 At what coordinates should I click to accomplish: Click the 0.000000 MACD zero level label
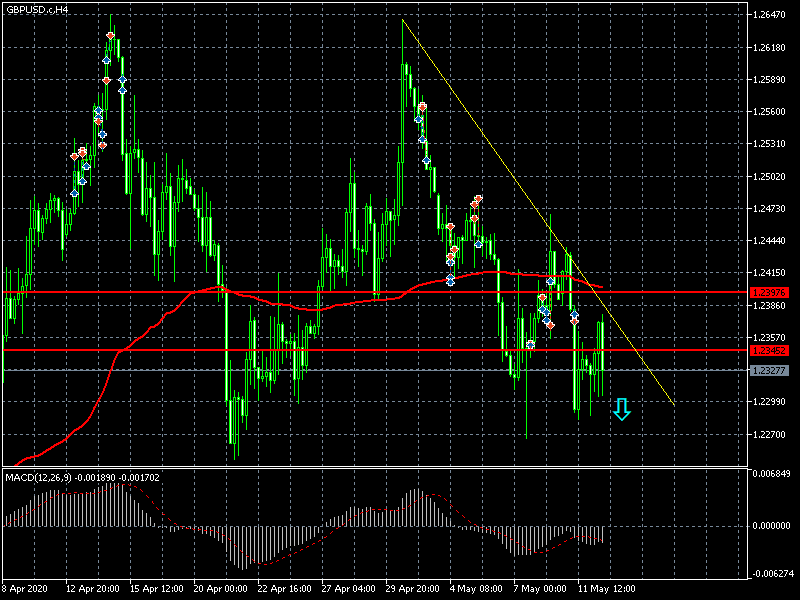[770, 525]
